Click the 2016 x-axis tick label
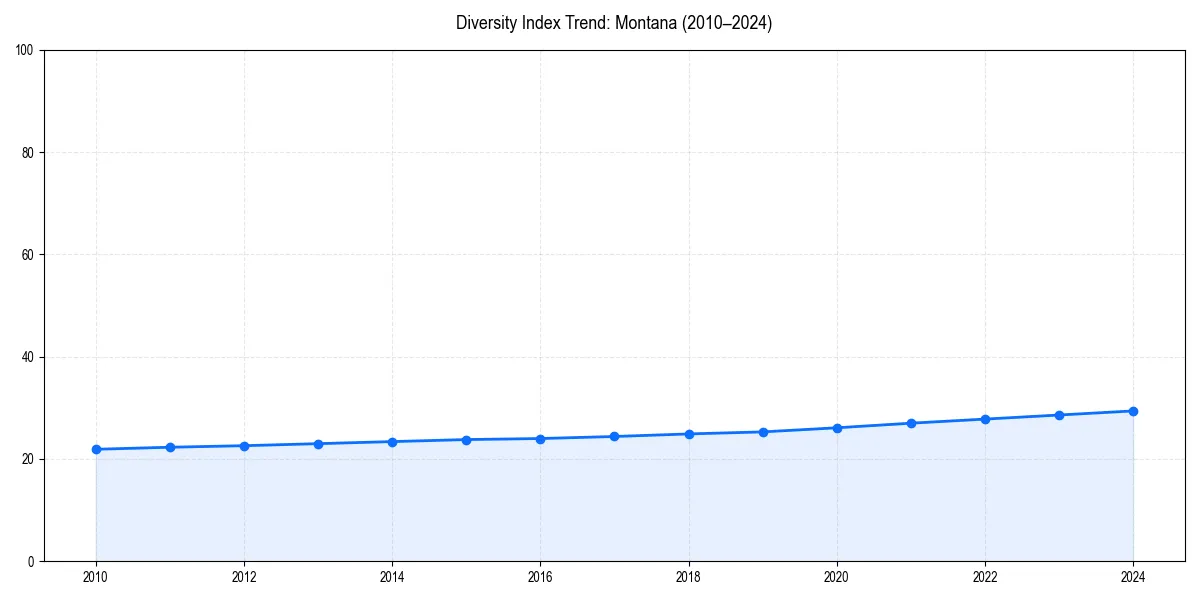 [x=540, y=577]
